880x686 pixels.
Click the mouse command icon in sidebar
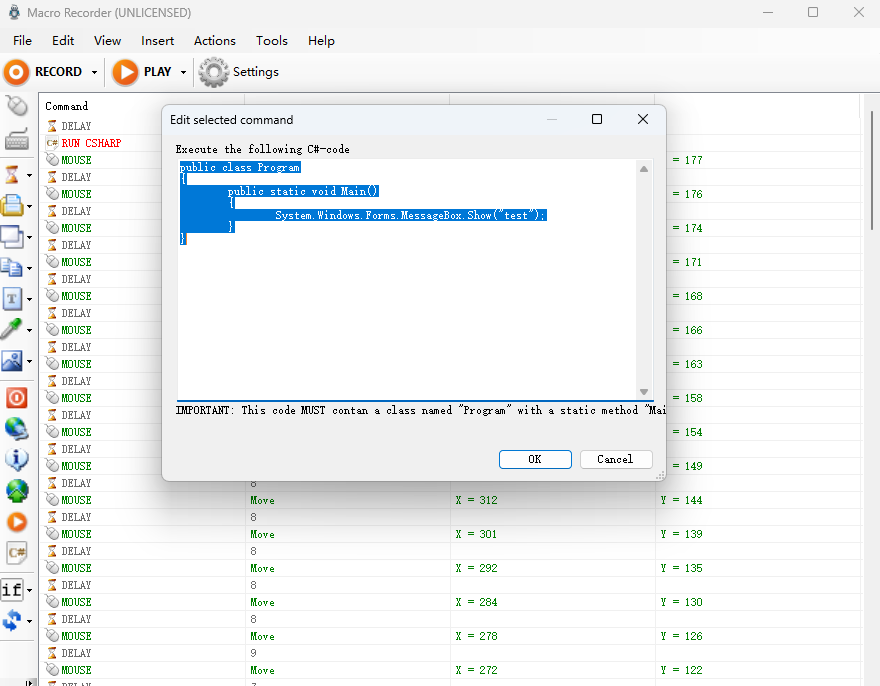pos(16,105)
